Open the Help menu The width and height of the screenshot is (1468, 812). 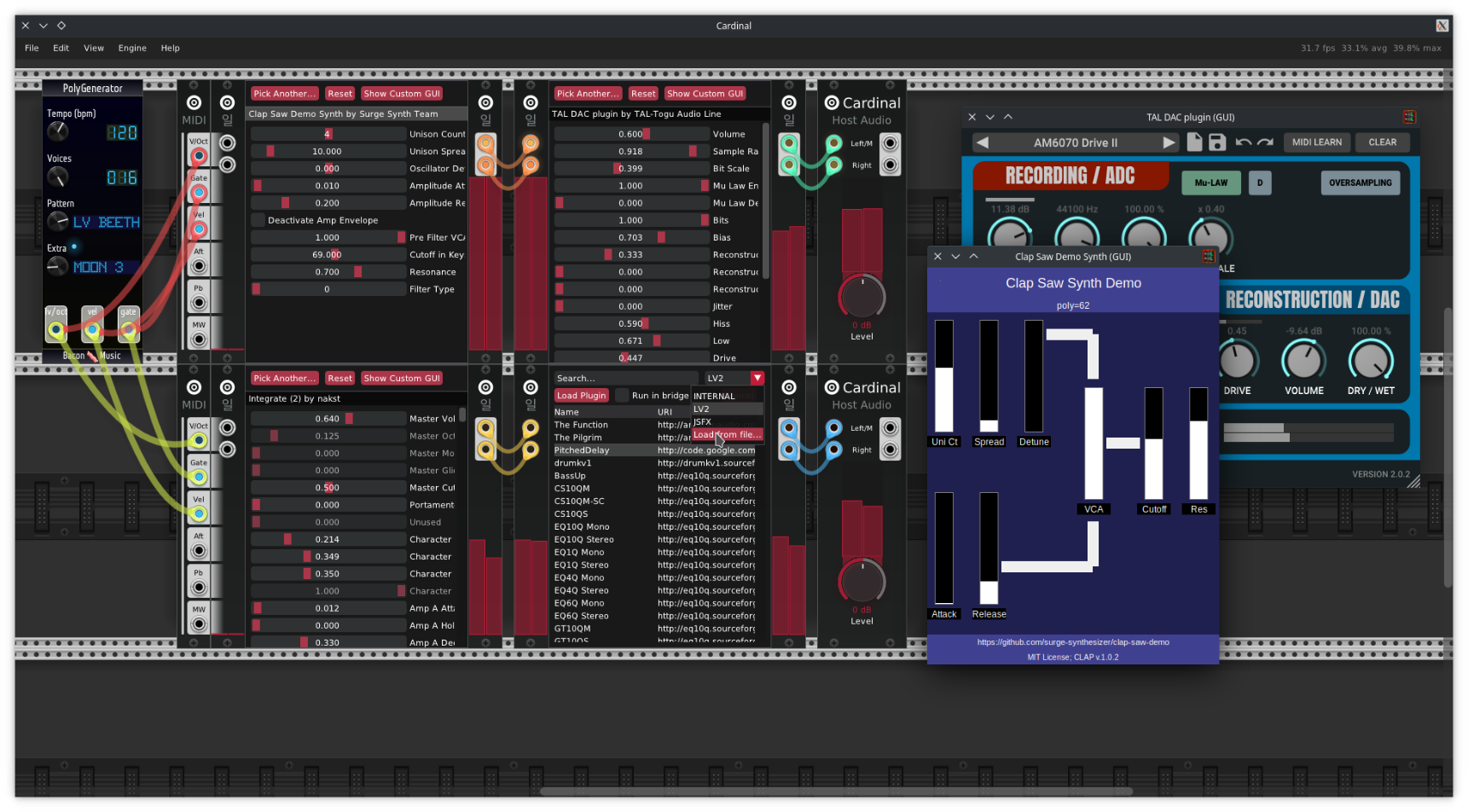pyautogui.click(x=171, y=48)
